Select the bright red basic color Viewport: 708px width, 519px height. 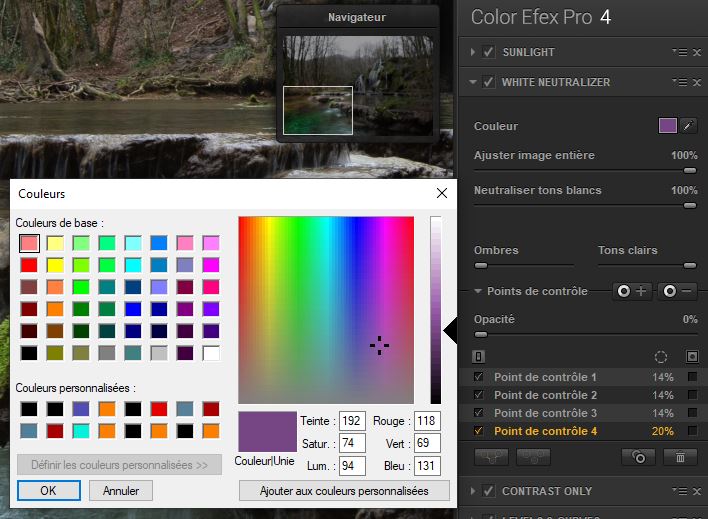(x=29, y=265)
